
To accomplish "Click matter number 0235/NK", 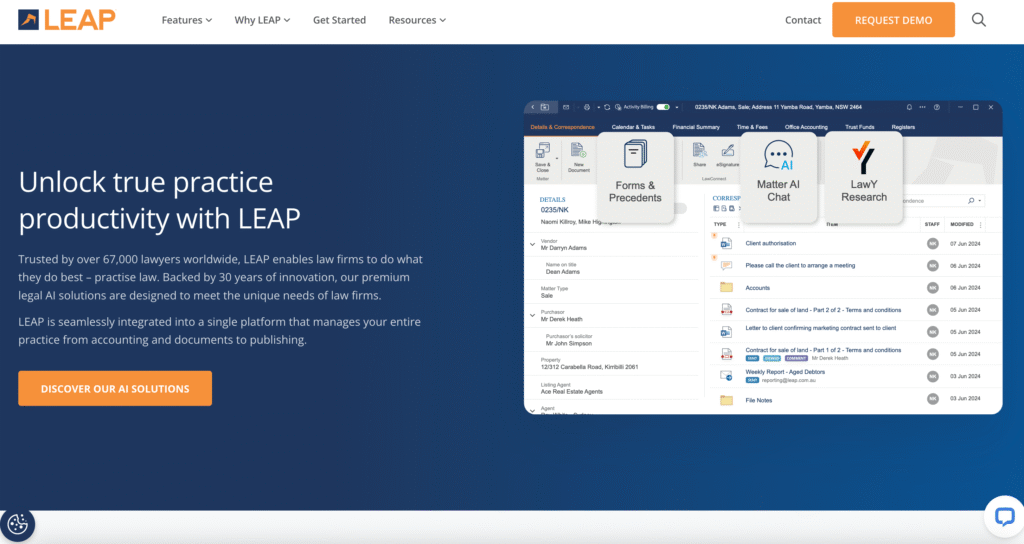I will [x=554, y=210].
